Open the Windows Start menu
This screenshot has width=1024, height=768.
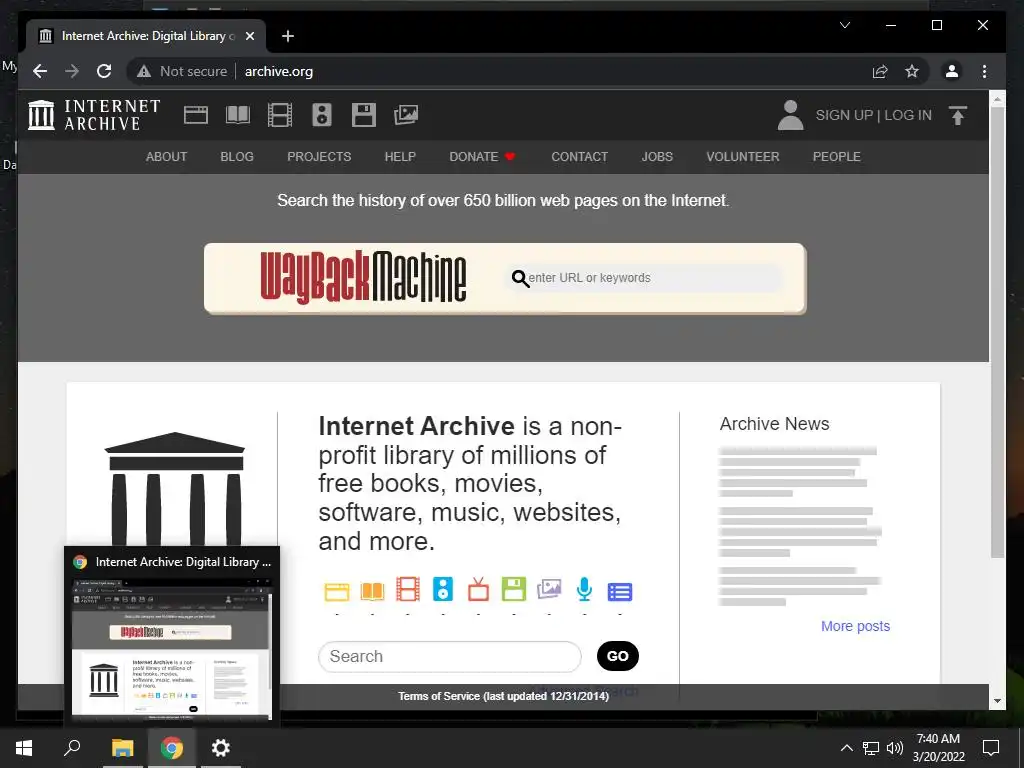[x=24, y=748]
